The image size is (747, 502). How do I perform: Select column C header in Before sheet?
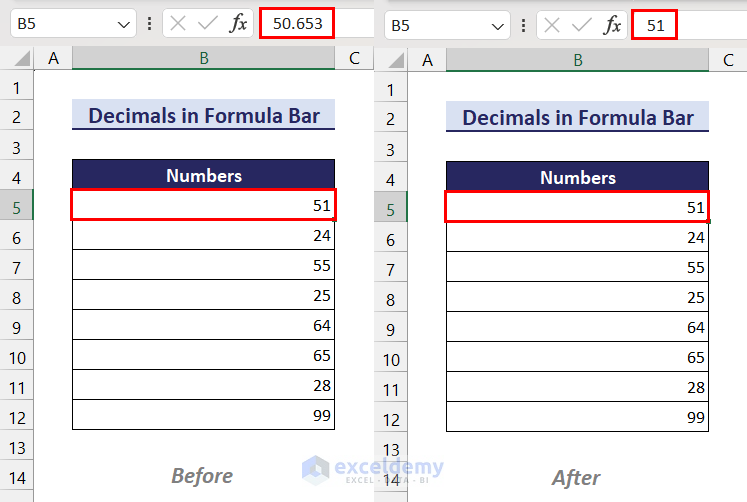pyautogui.click(x=354, y=59)
